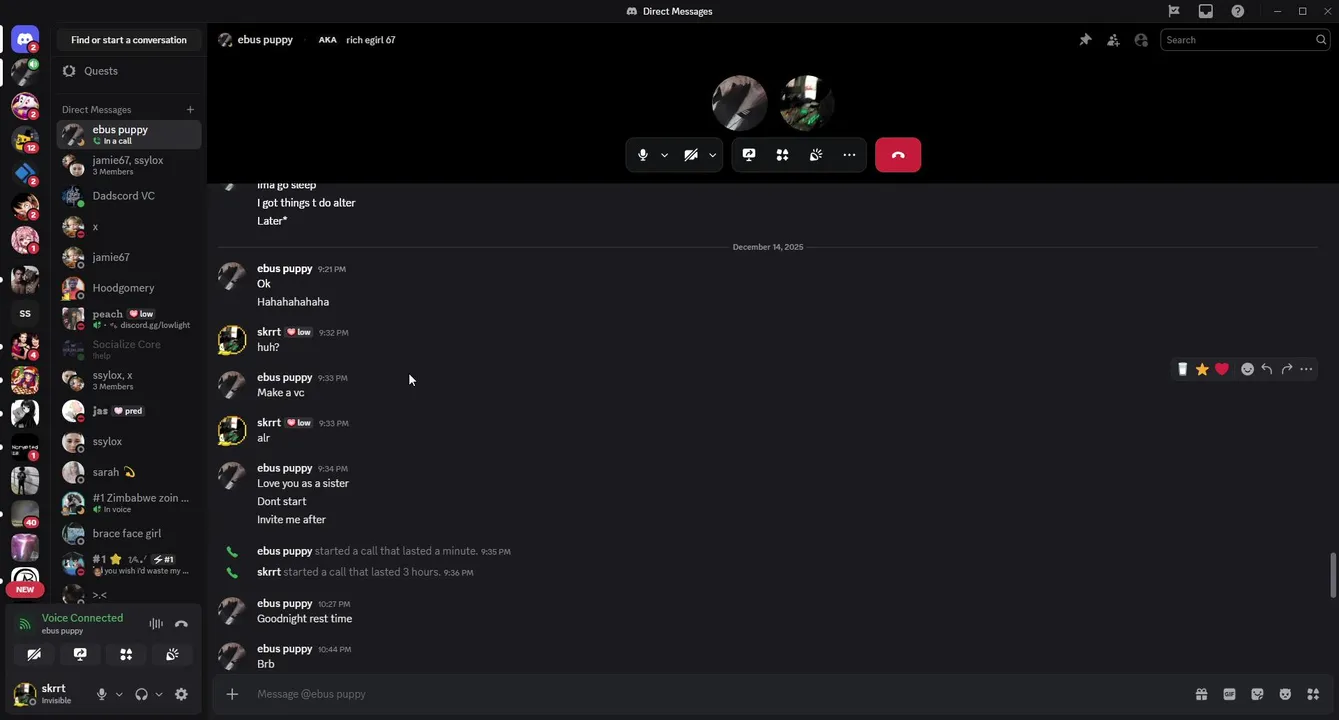Open the emoji picker in message bar

coord(1285,694)
